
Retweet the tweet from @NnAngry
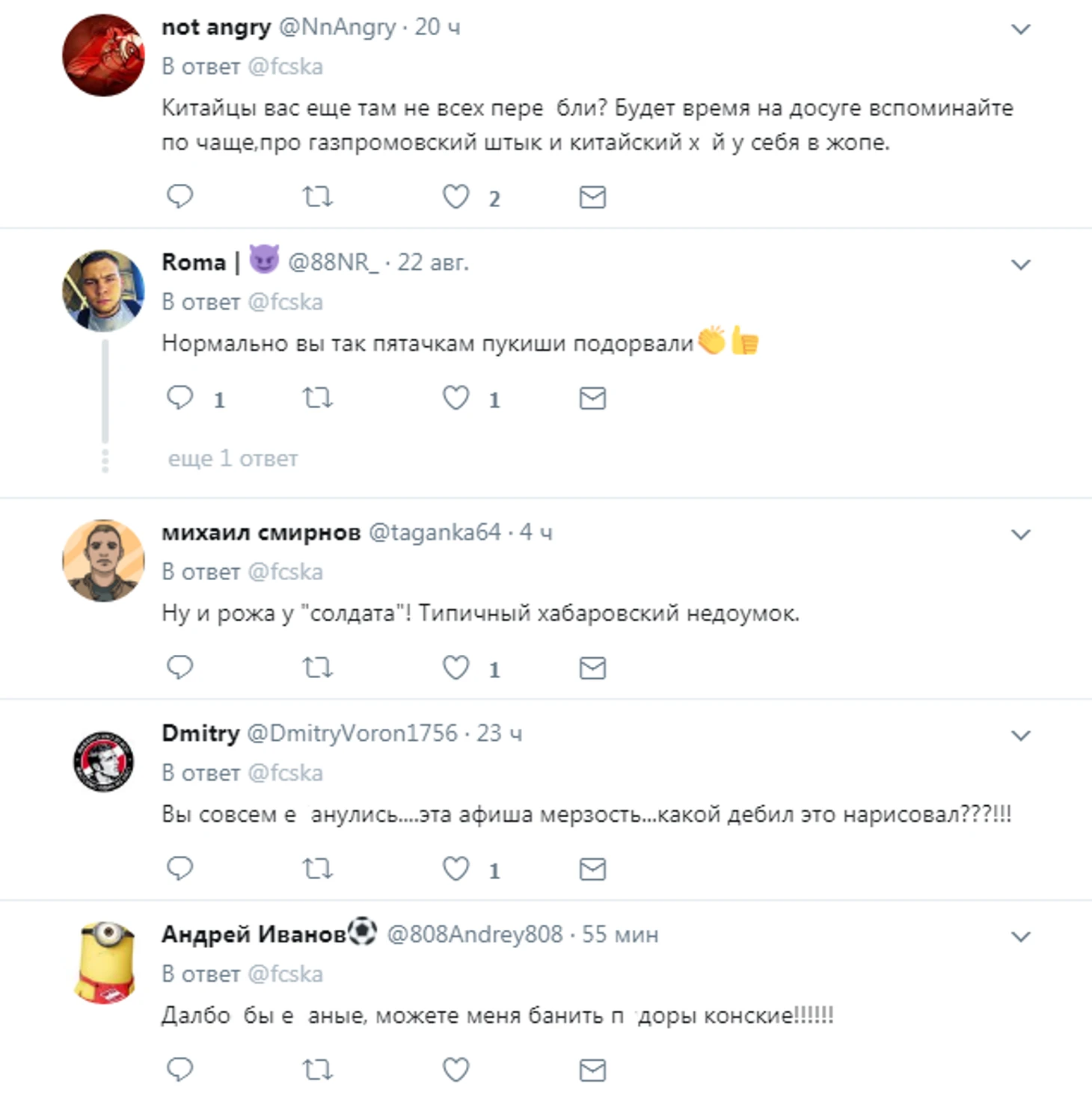pos(317,197)
